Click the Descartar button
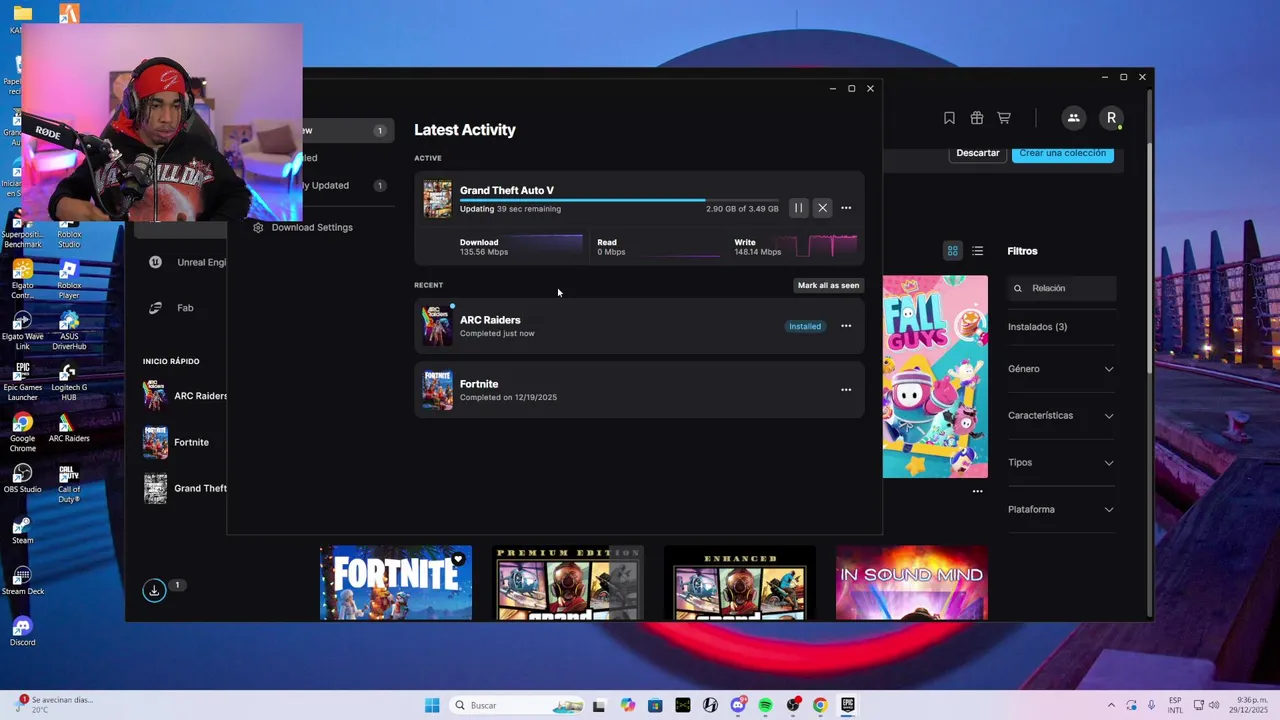Screen dimensions: 1280x720 click(978, 153)
